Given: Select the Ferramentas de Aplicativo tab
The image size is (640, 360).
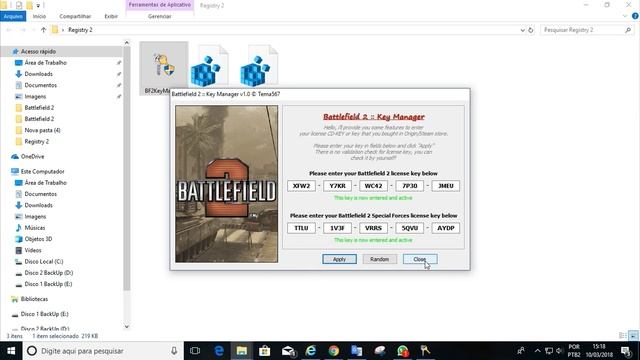Looking at the screenshot, I should [x=160, y=5].
